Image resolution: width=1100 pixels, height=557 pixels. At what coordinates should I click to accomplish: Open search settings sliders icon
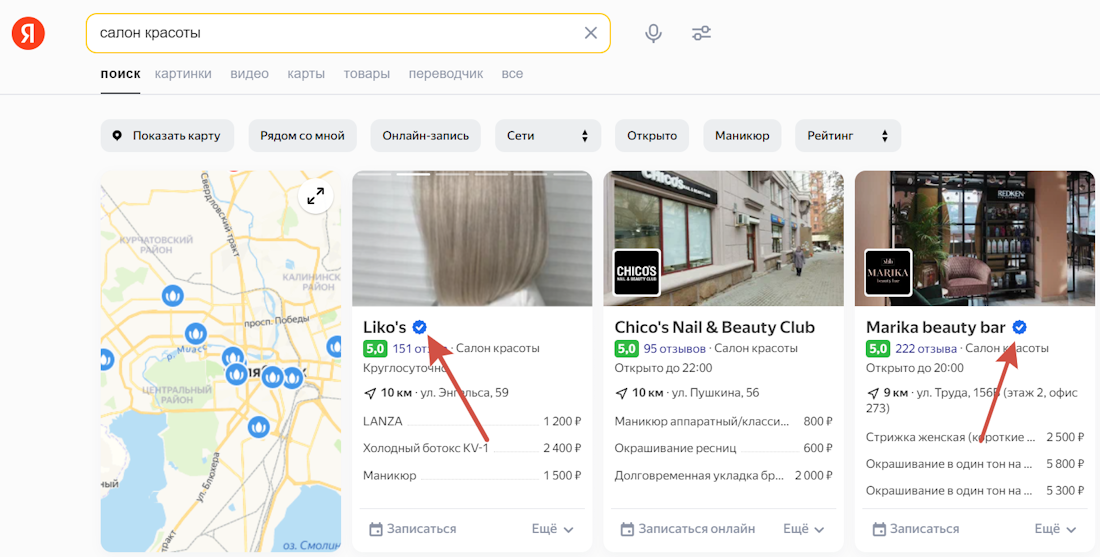(x=702, y=33)
